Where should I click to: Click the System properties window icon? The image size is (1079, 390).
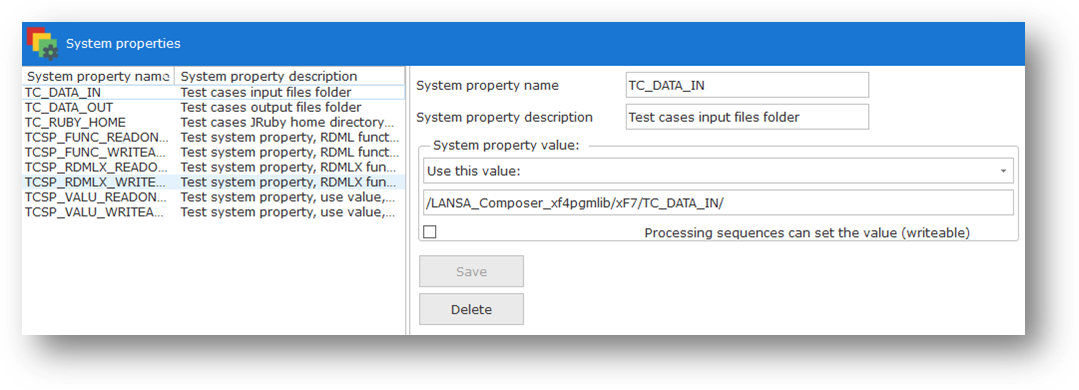pos(42,44)
